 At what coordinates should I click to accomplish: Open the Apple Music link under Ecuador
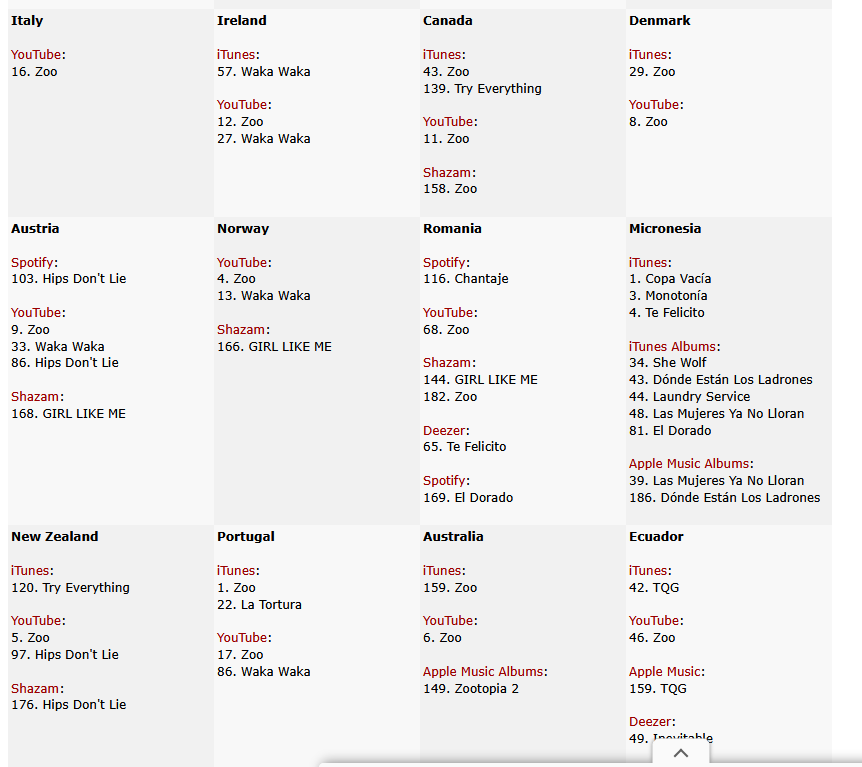point(664,672)
